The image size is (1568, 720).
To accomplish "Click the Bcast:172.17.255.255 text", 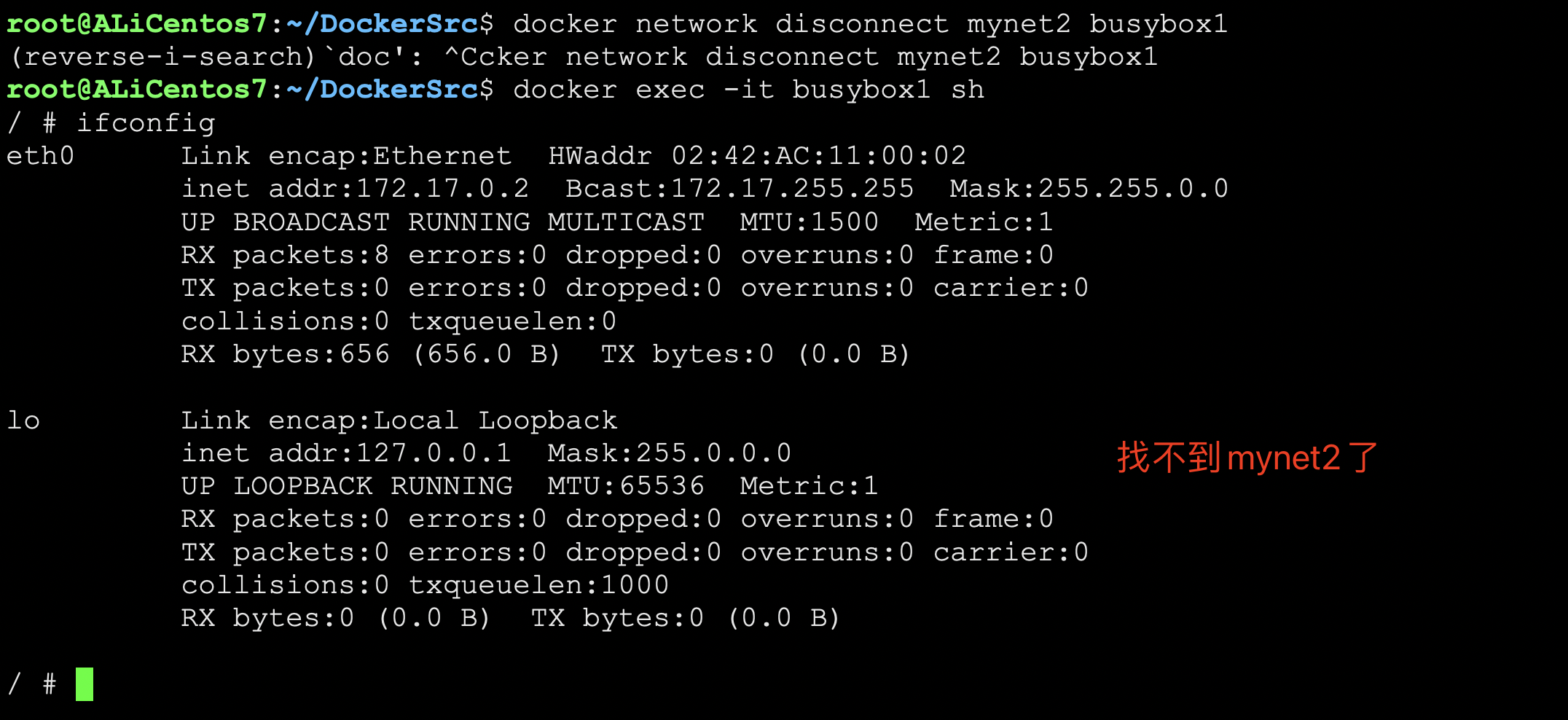I will coord(739,189).
